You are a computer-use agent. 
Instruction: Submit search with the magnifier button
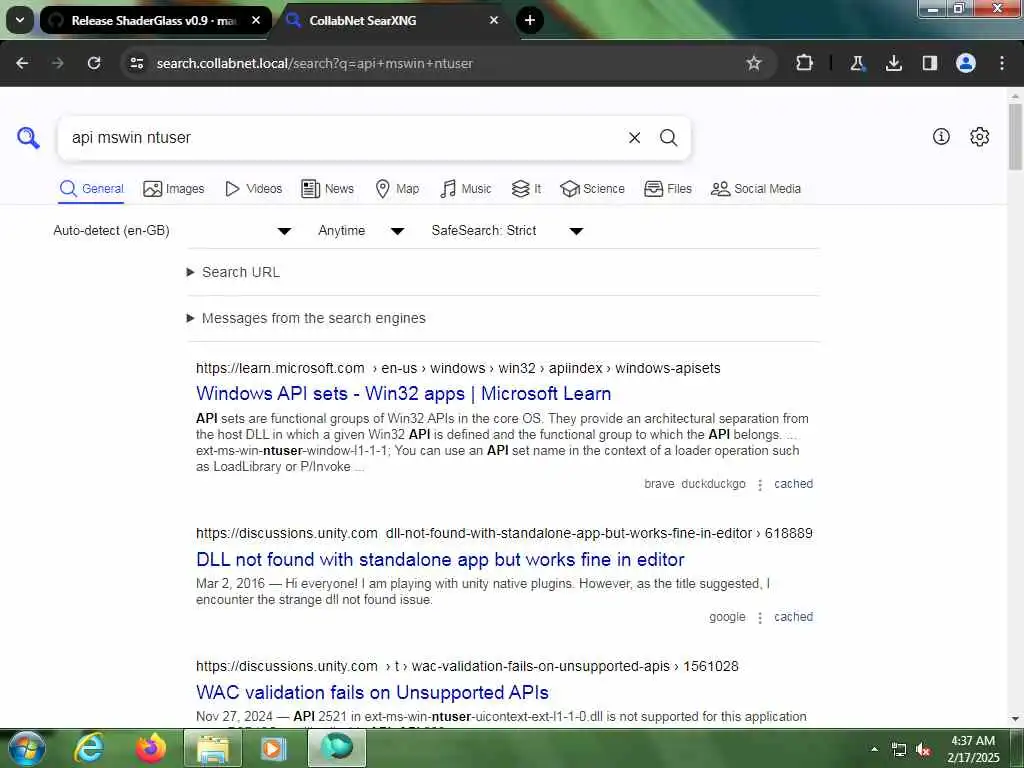click(668, 138)
